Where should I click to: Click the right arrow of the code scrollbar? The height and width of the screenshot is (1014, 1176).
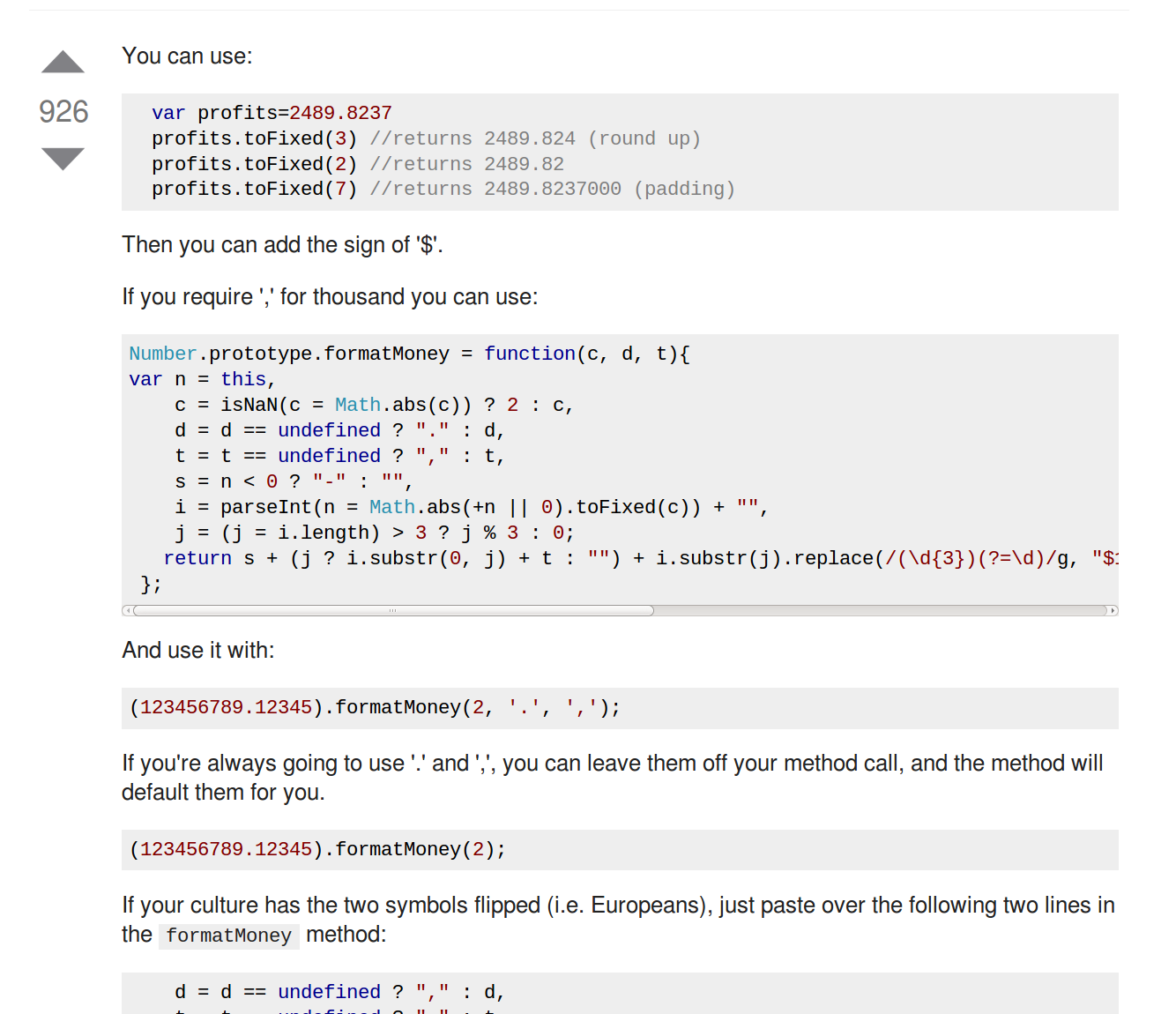click(1113, 610)
